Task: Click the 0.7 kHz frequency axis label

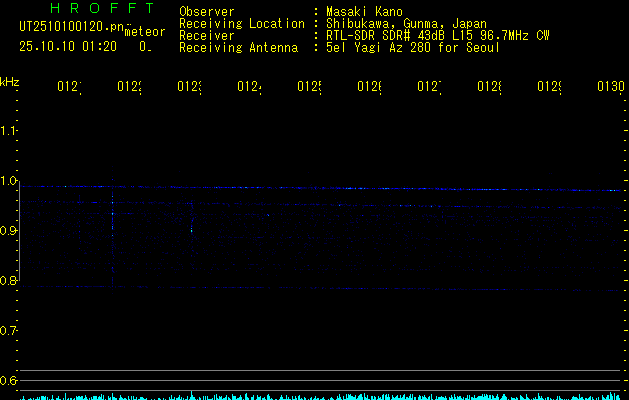Action: 10,330
